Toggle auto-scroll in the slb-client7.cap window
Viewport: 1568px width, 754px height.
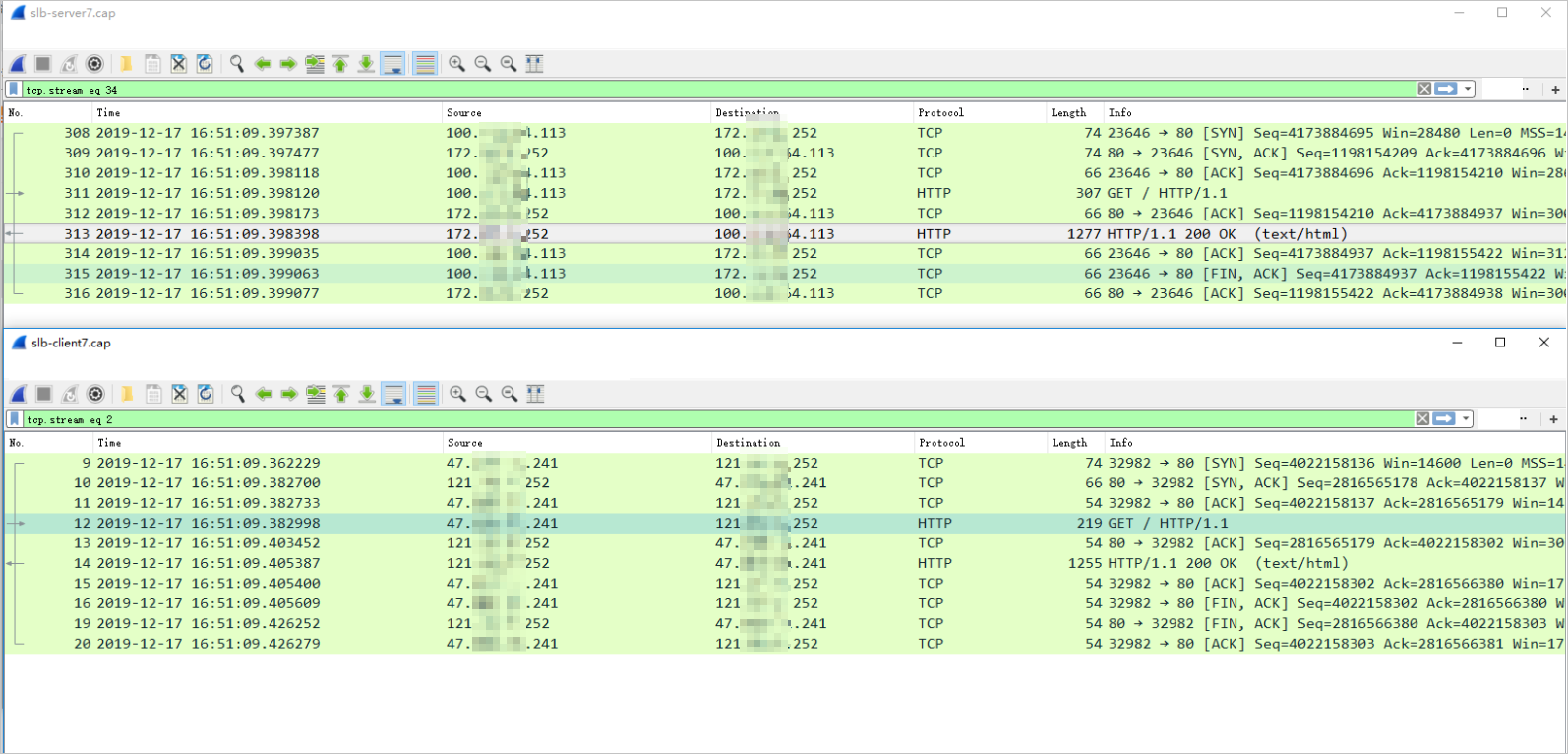pos(393,394)
